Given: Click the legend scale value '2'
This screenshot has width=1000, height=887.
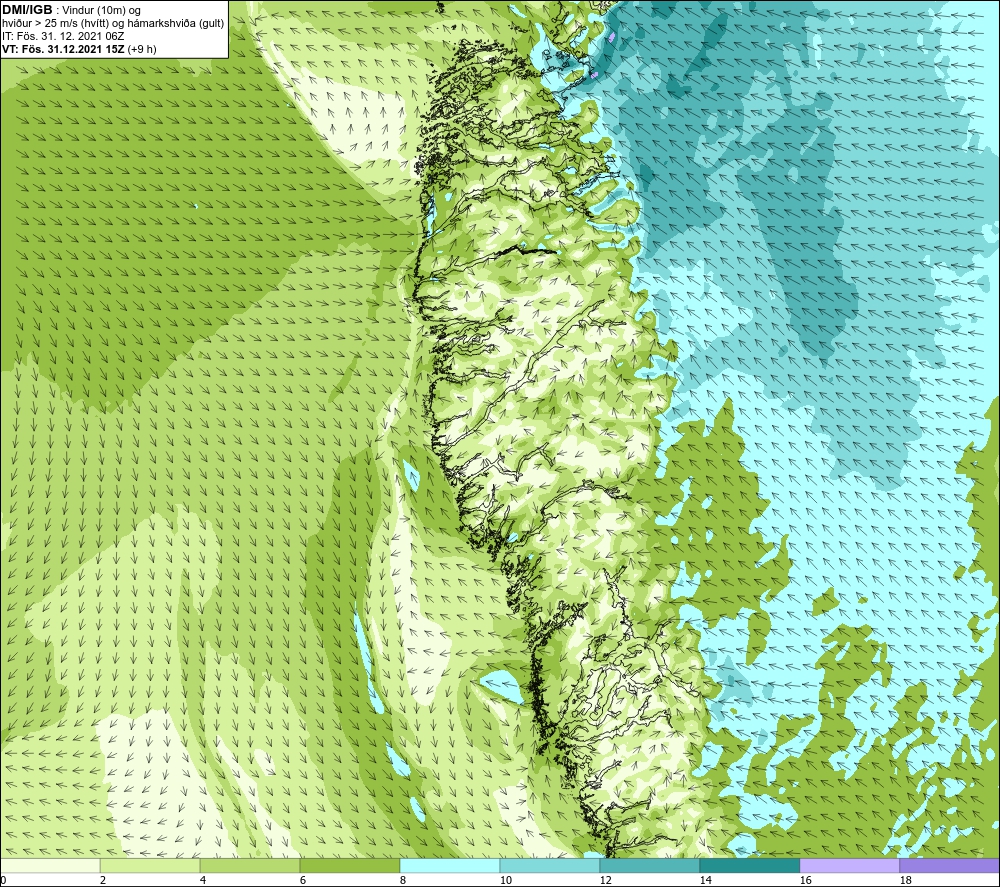Looking at the screenshot, I should [x=103, y=880].
